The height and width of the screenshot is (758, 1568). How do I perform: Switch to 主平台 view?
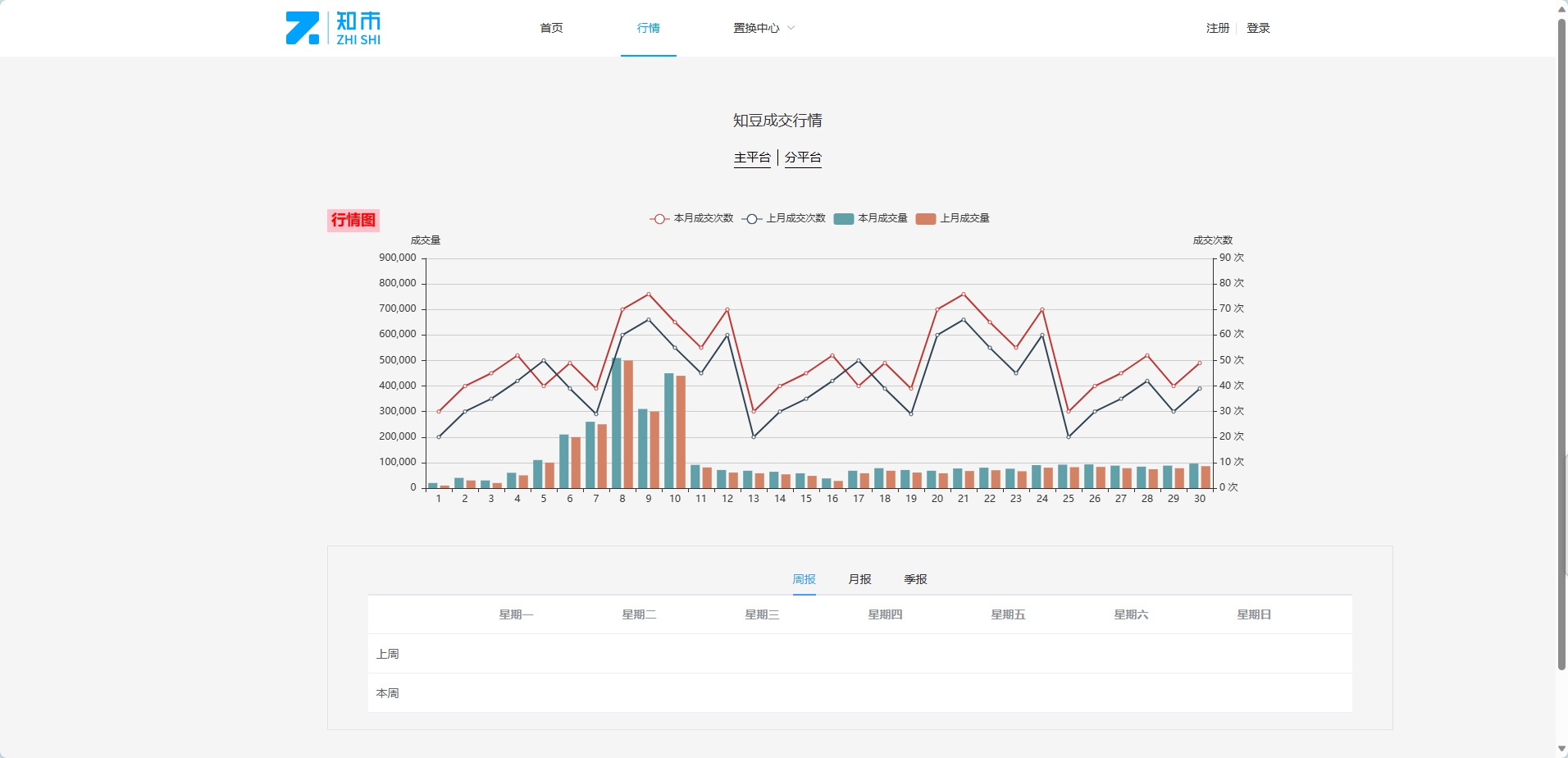[x=752, y=158]
